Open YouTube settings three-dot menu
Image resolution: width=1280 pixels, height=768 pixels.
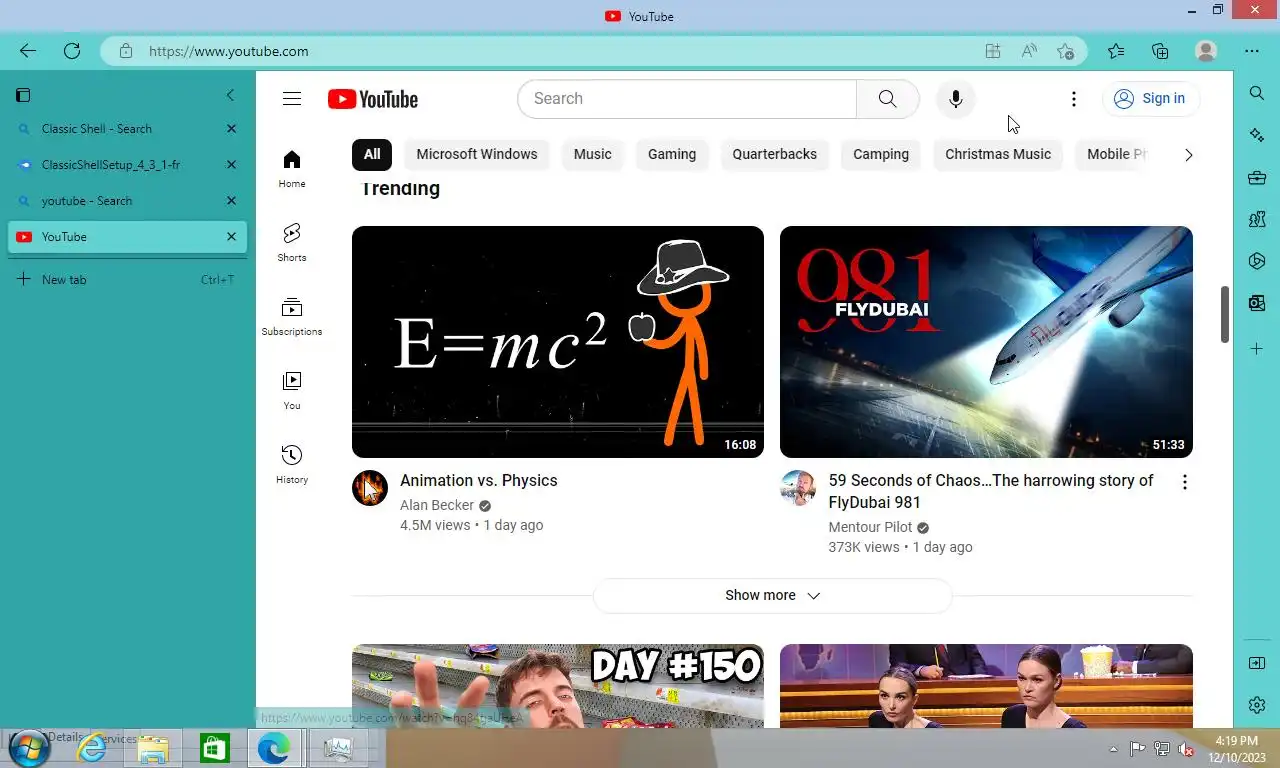(x=1073, y=98)
